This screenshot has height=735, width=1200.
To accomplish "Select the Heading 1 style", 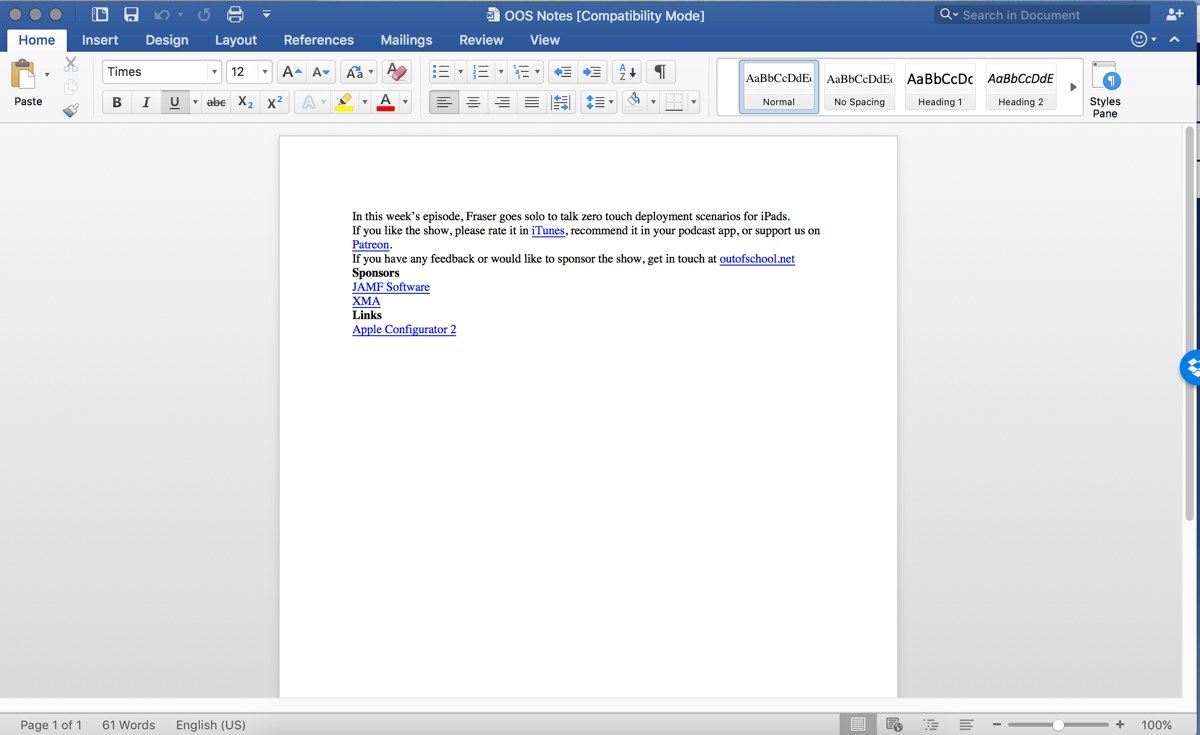I will pos(939,86).
